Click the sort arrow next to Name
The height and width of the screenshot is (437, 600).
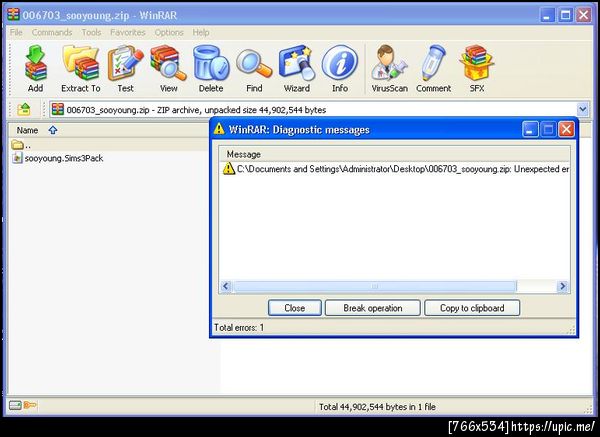pyautogui.click(x=53, y=130)
